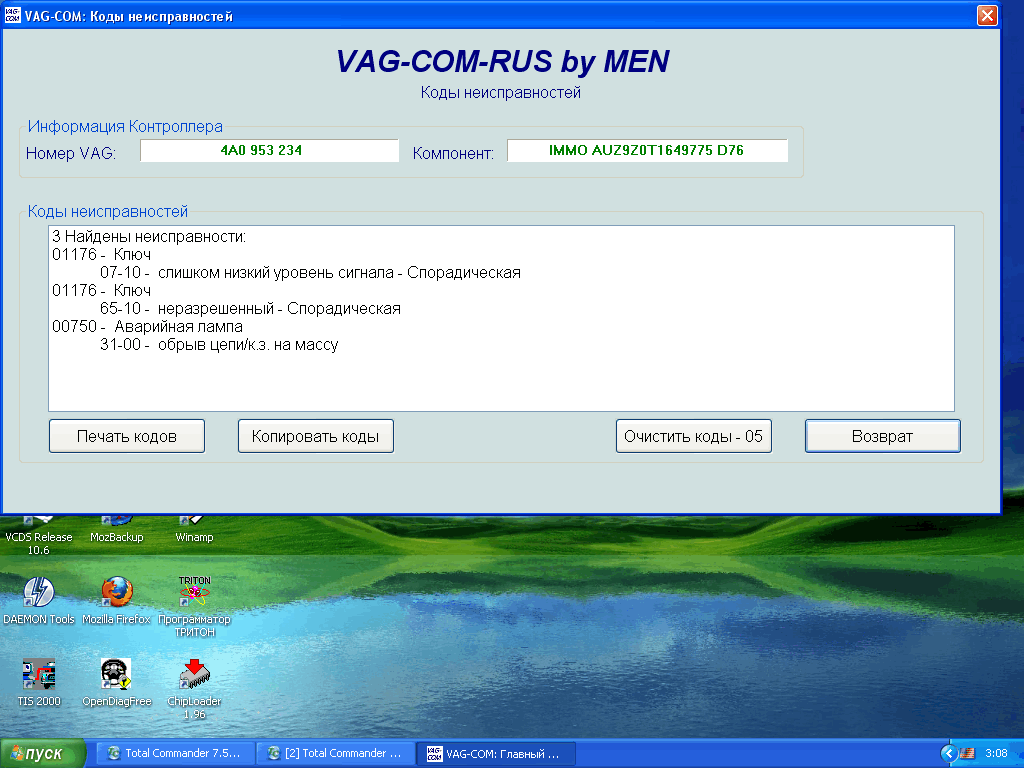The height and width of the screenshot is (768, 1024).
Task: Select the Программатор ТРИТОН desktop icon
Action: pos(194,606)
